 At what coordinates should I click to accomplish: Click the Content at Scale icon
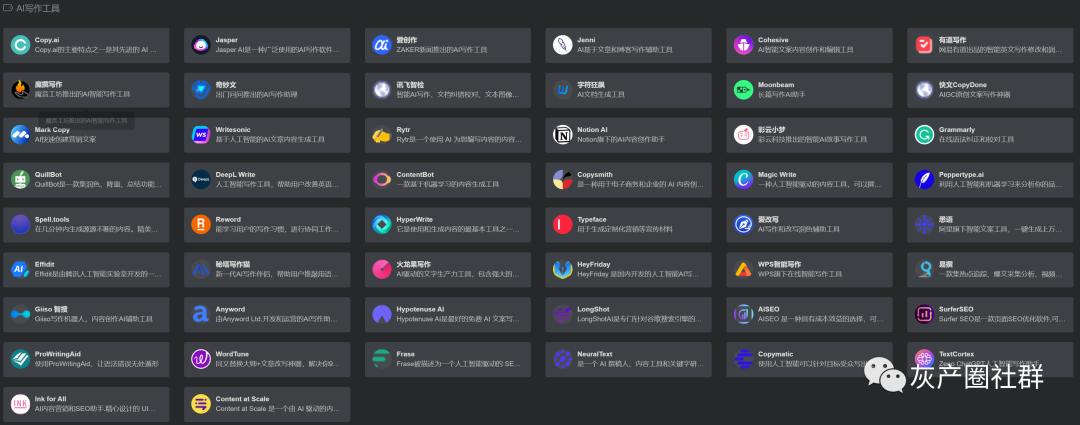201,404
